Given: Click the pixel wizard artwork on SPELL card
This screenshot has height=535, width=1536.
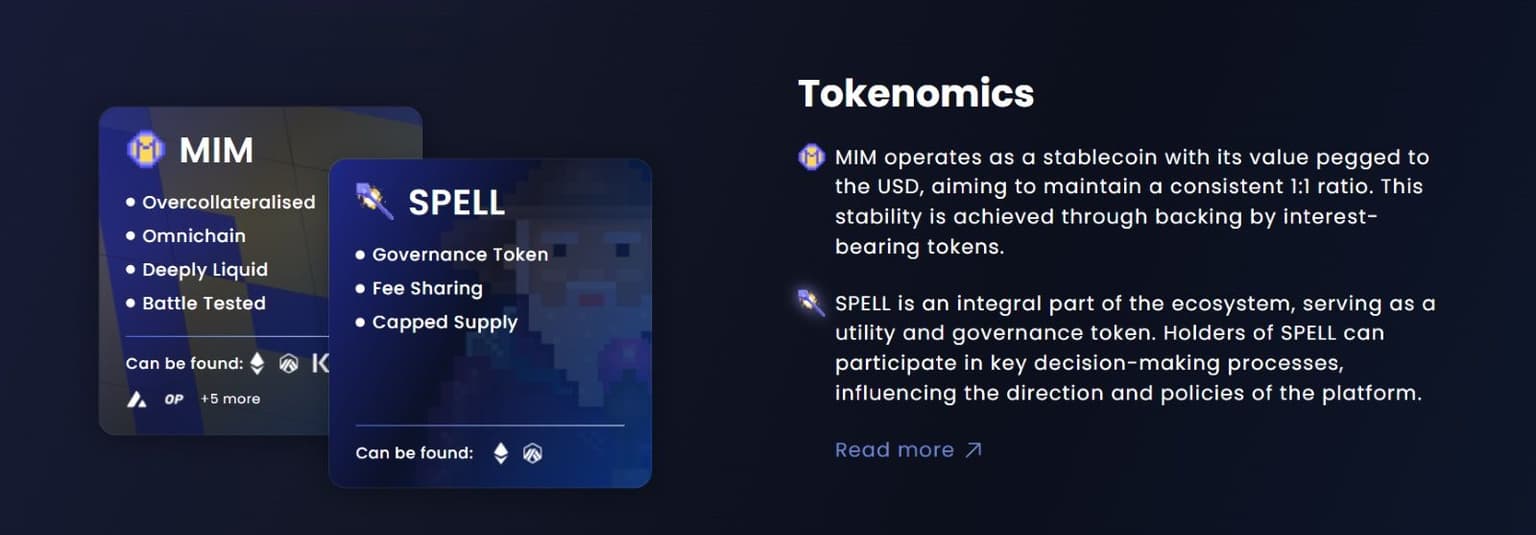Looking at the screenshot, I should coord(580,300).
